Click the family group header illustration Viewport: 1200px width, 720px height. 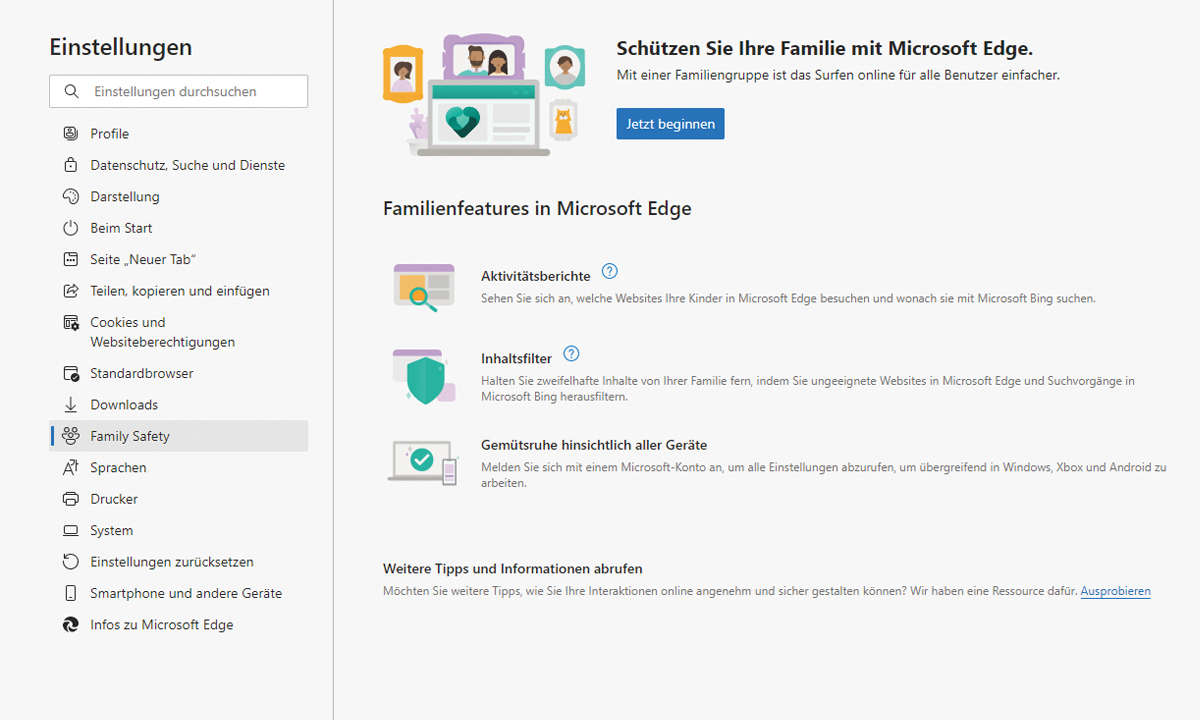pos(483,95)
